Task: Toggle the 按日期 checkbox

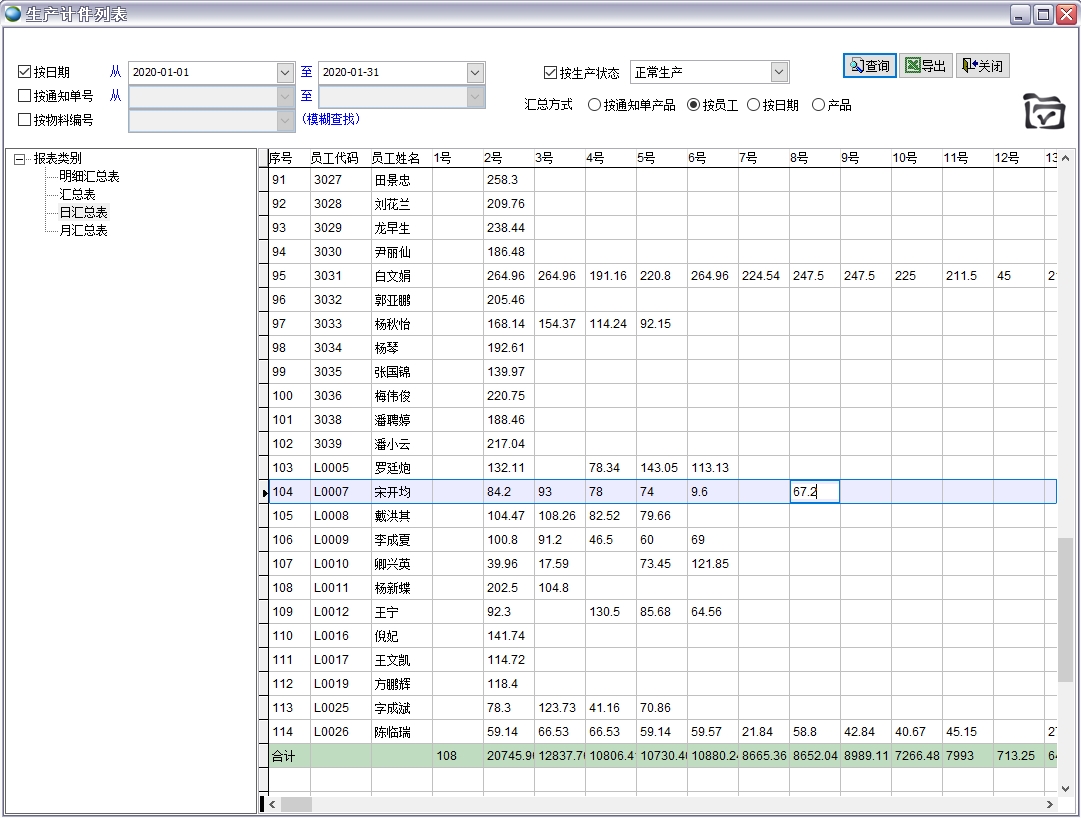Action: point(25,72)
